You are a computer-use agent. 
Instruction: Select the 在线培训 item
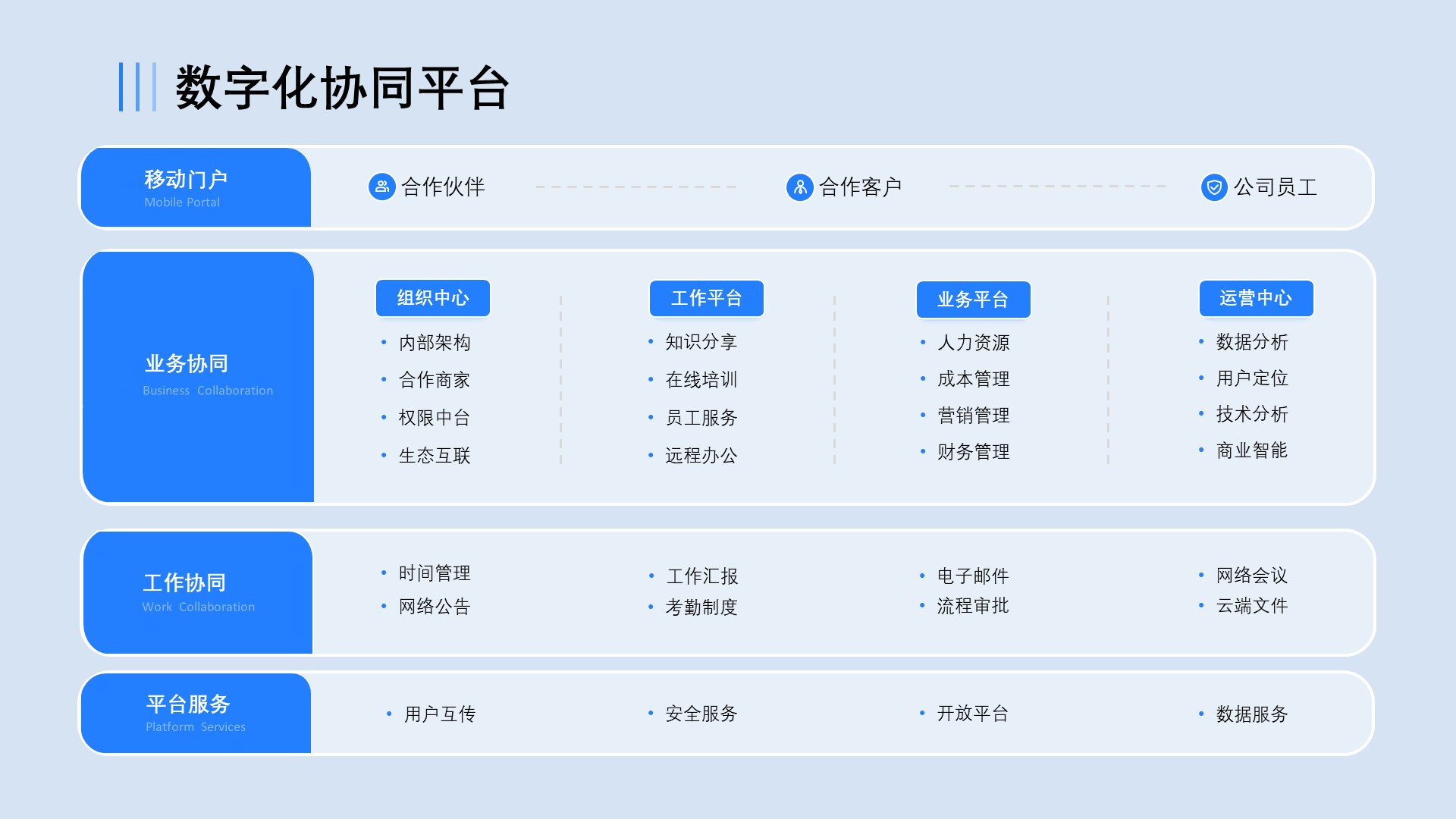coord(701,380)
